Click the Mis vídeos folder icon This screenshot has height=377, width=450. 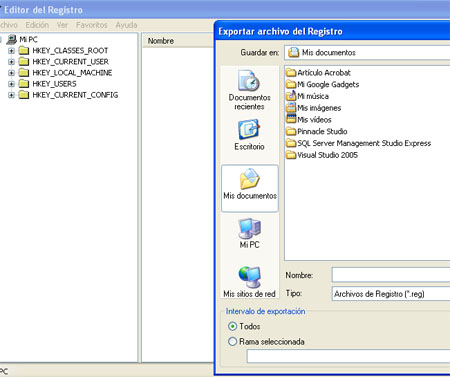coord(291,119)
